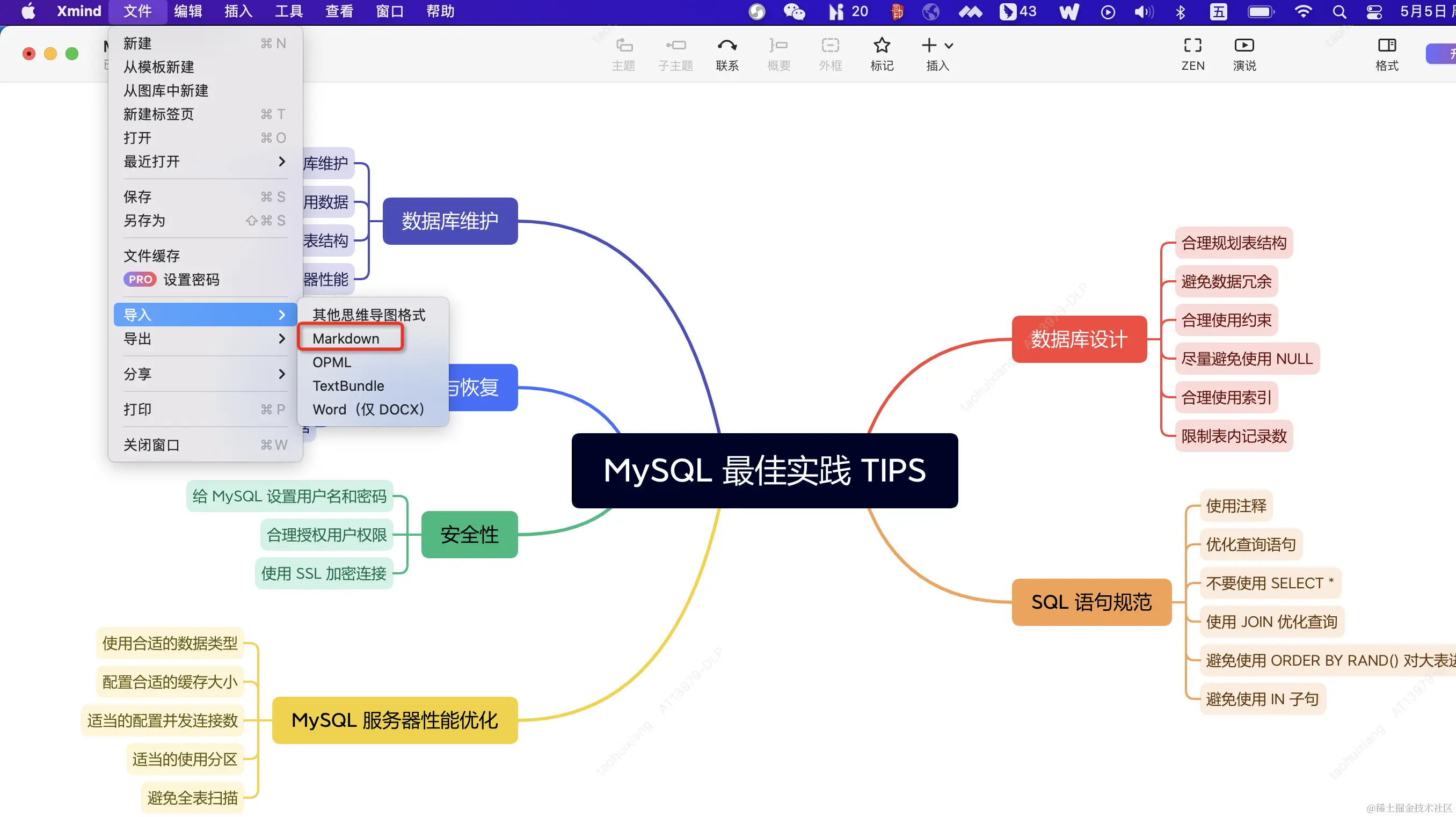The image size is (1456, 817).
Task: Select the 数据库设计 red topic
Action: pos(1079,339)
